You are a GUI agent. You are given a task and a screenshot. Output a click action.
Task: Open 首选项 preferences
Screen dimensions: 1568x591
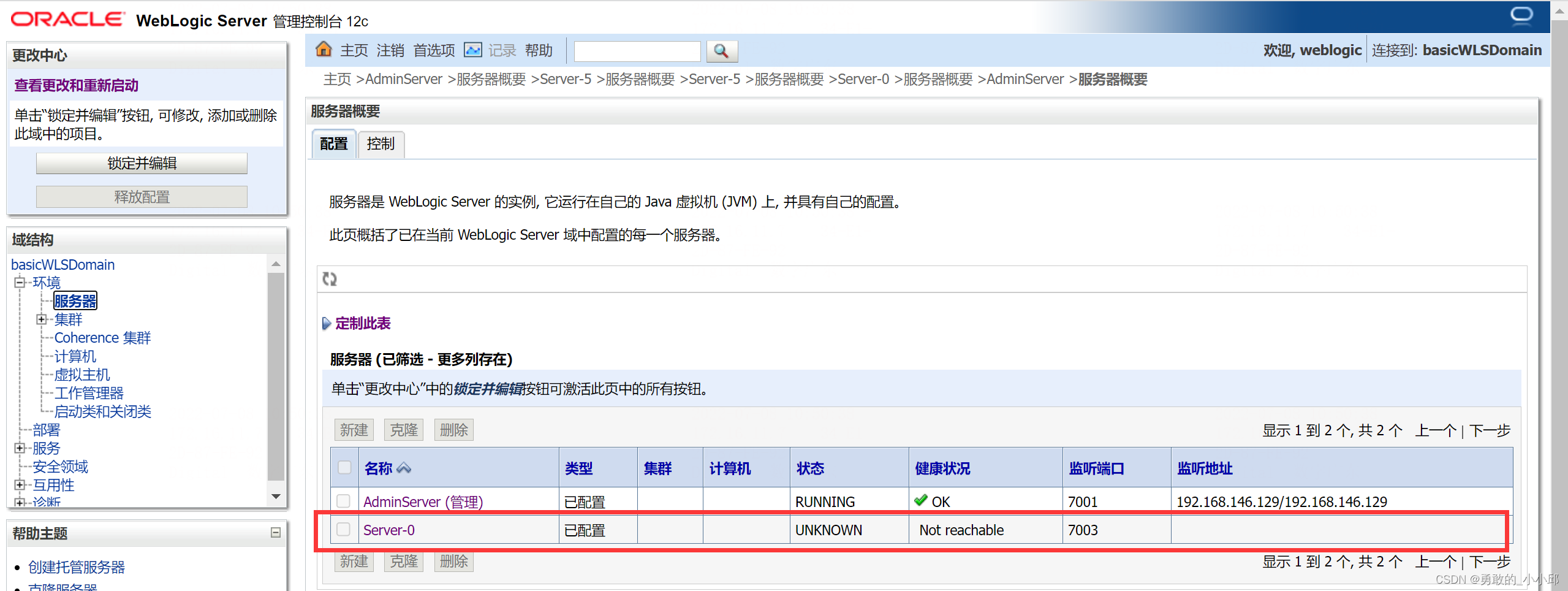click(x=434, y=50)
